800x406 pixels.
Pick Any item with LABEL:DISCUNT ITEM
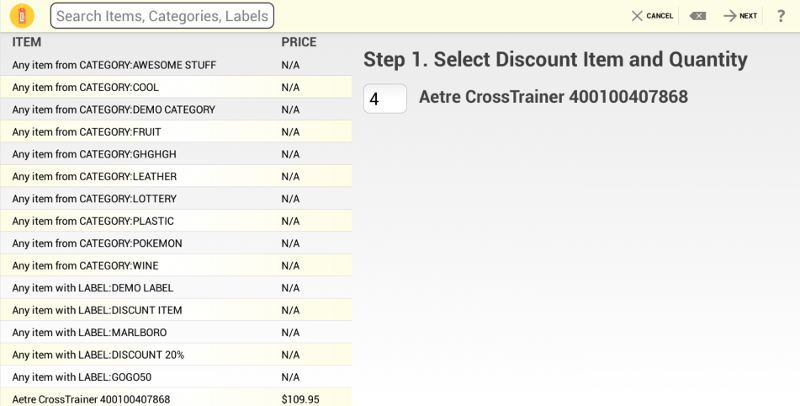[x=176, y=310]
